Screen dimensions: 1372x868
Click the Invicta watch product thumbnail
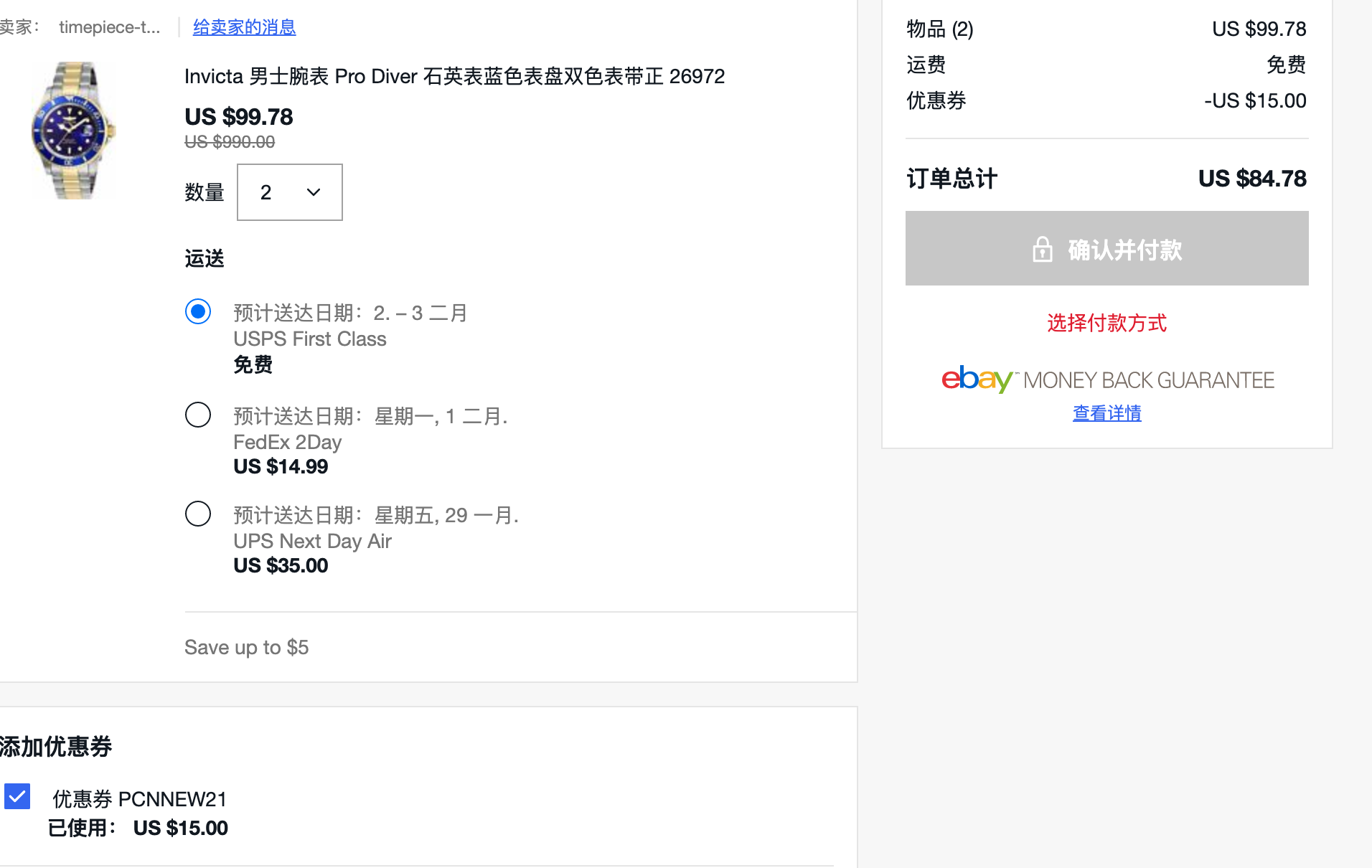(74, 131)
